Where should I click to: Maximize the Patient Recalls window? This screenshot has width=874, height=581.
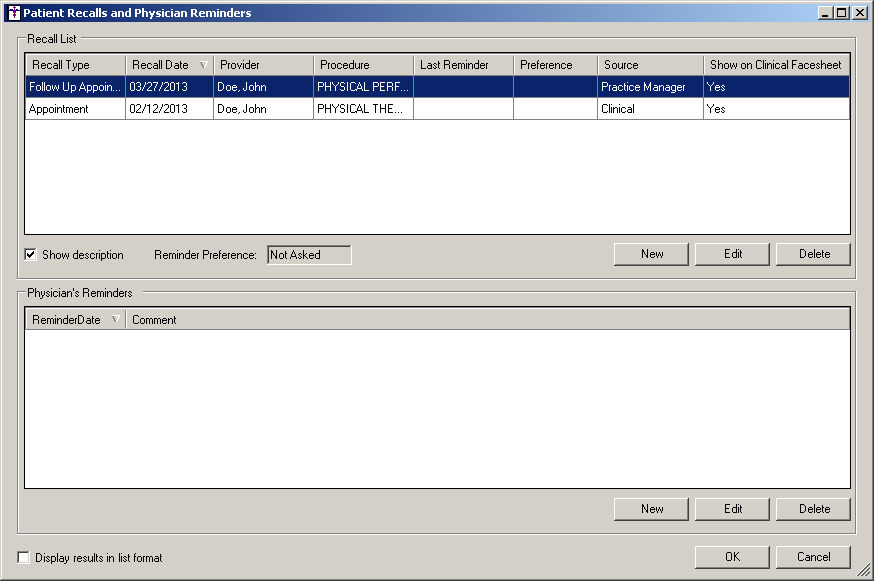tap(842, 13)
